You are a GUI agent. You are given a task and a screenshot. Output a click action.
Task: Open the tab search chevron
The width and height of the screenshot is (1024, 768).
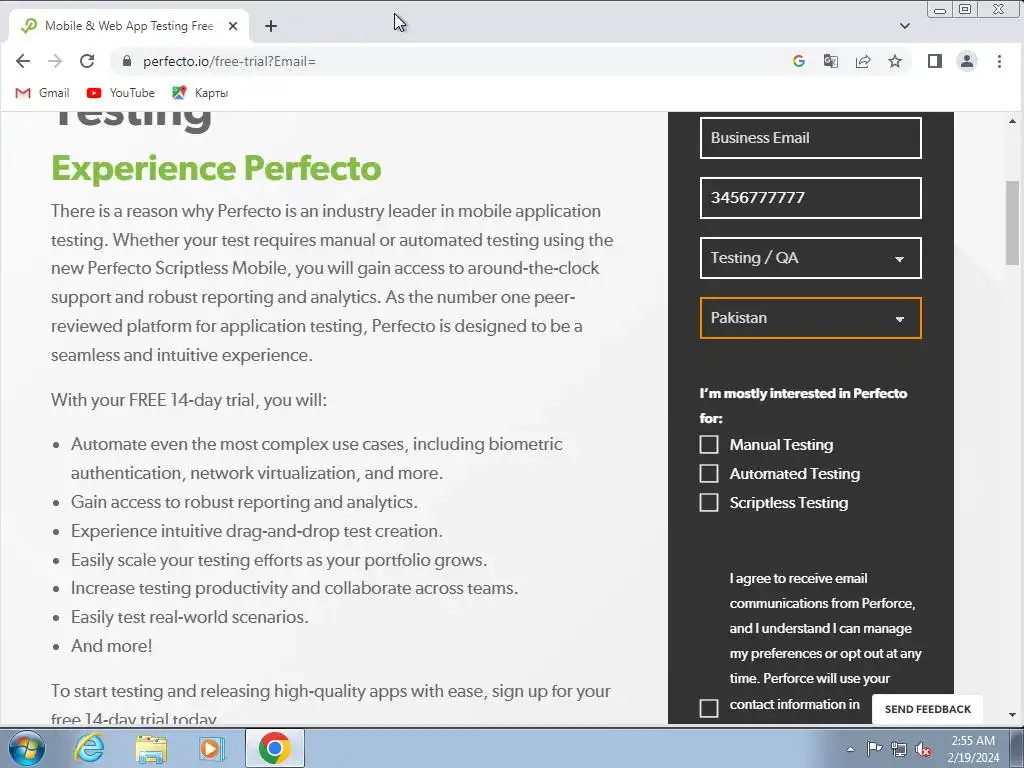point(904,26)
